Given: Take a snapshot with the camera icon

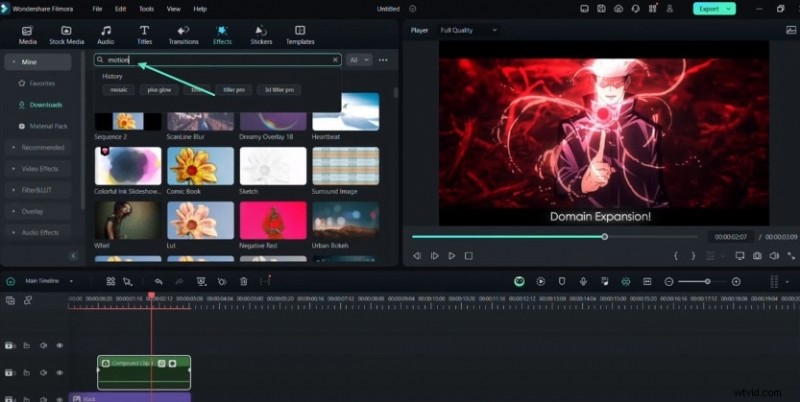Looking at the screenshot, I should coord(757,256).
